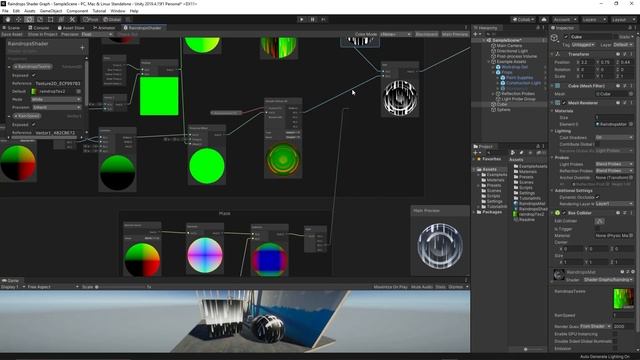Select the Hand tool in toolbar

click(8, 19)
